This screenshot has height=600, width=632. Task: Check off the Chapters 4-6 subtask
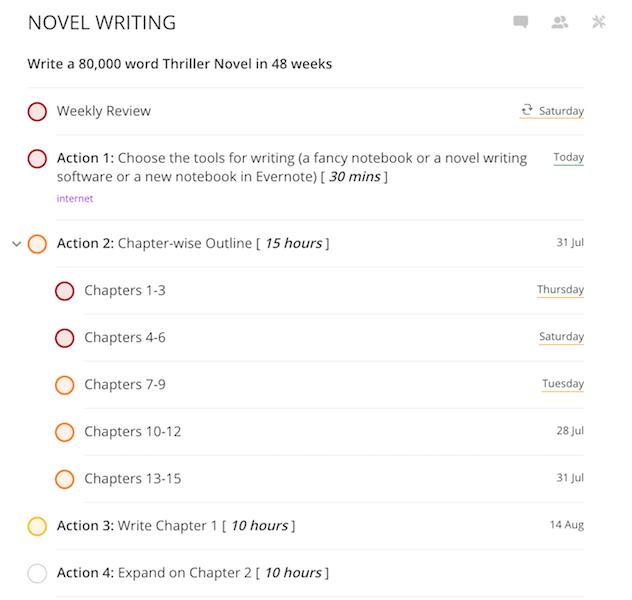[64, 338]
